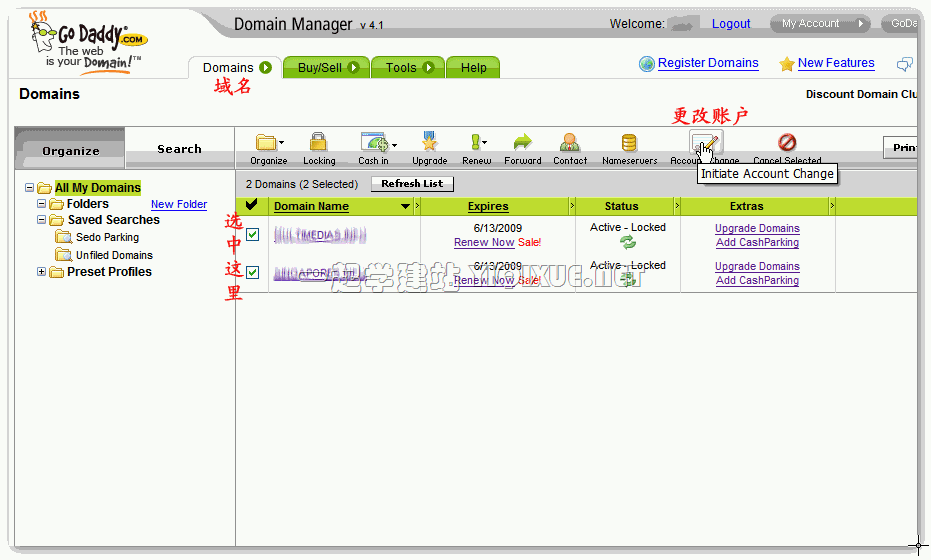This screenshot has width=931, height=560.
Task: Click the chat bubbles icon at top right
Action: point(905,64)
